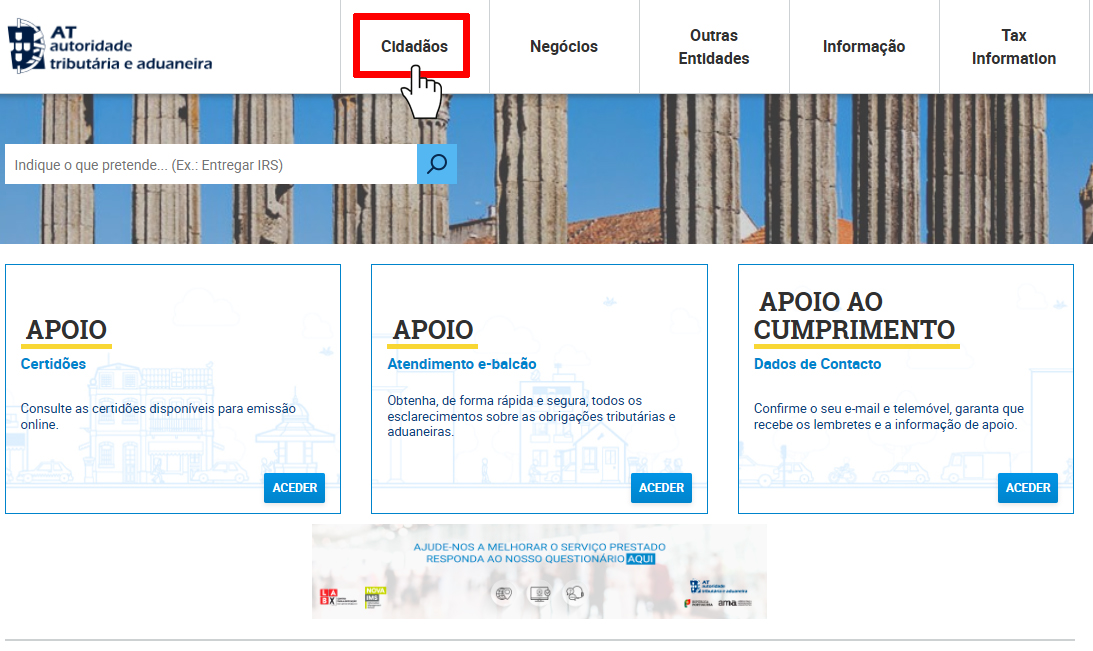1093x651 pixels.
Task: Focus the 'Indique o que pretende' search field
Action: tap(210, 165)
